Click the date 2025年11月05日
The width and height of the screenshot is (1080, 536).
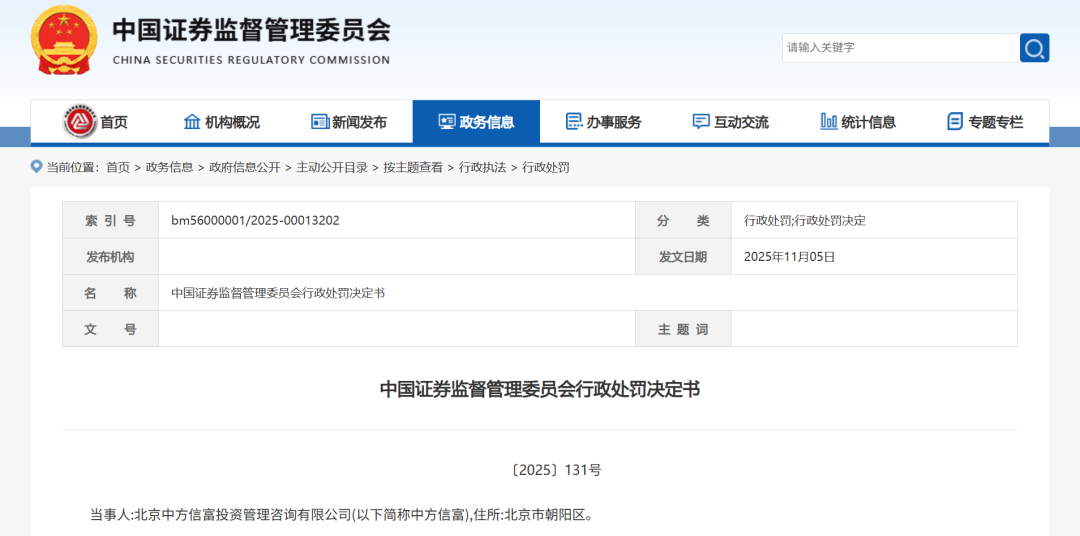(789, 257)
